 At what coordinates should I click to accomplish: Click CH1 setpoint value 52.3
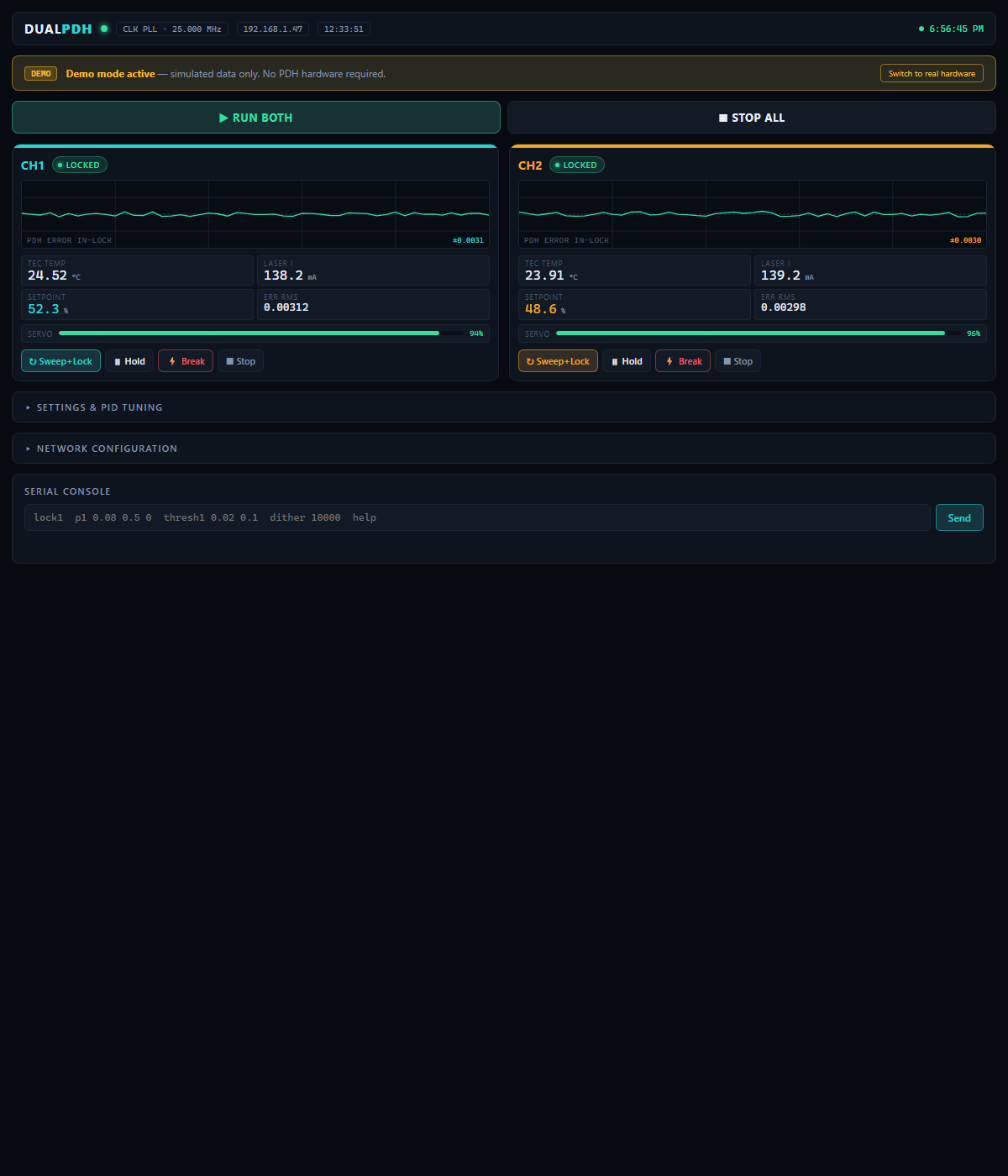coord(44,309)
